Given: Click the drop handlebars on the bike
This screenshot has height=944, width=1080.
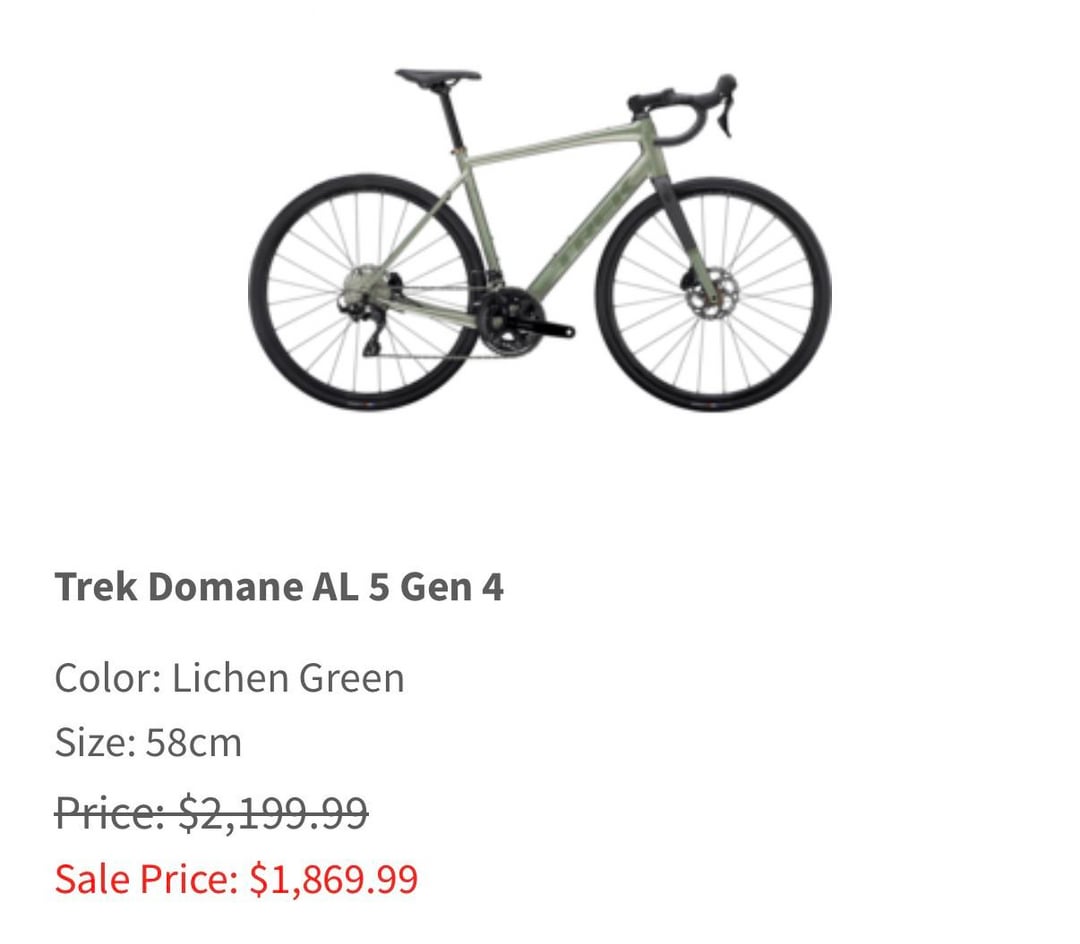Looking at the screenshot, I should tap(690, 100).
